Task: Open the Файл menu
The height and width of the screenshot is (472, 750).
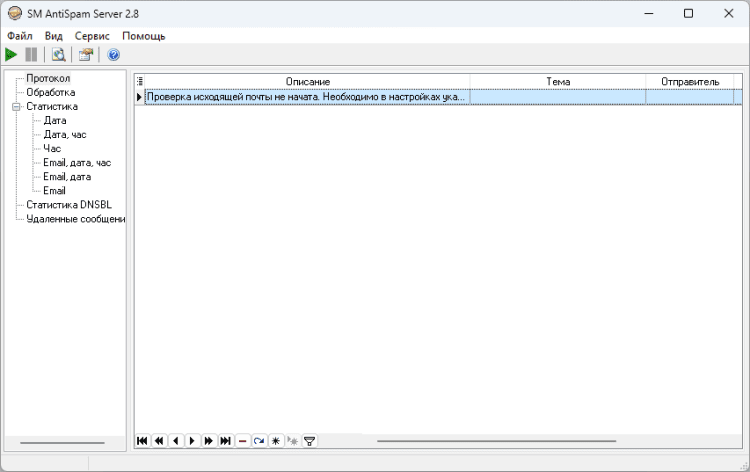Action: (20, 36)
